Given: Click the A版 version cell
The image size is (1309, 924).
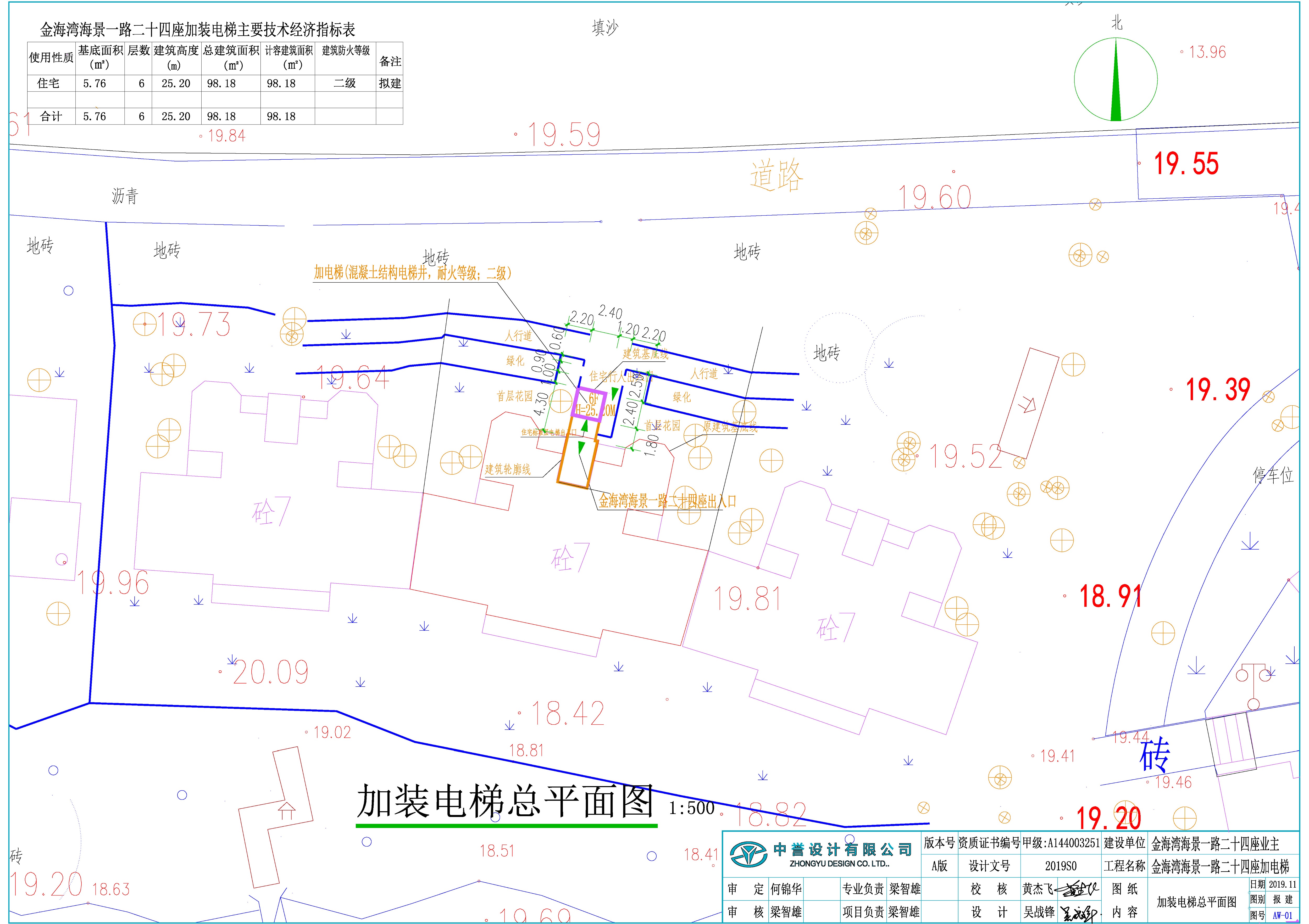Looking at the screenshot, I should [939, 866].
